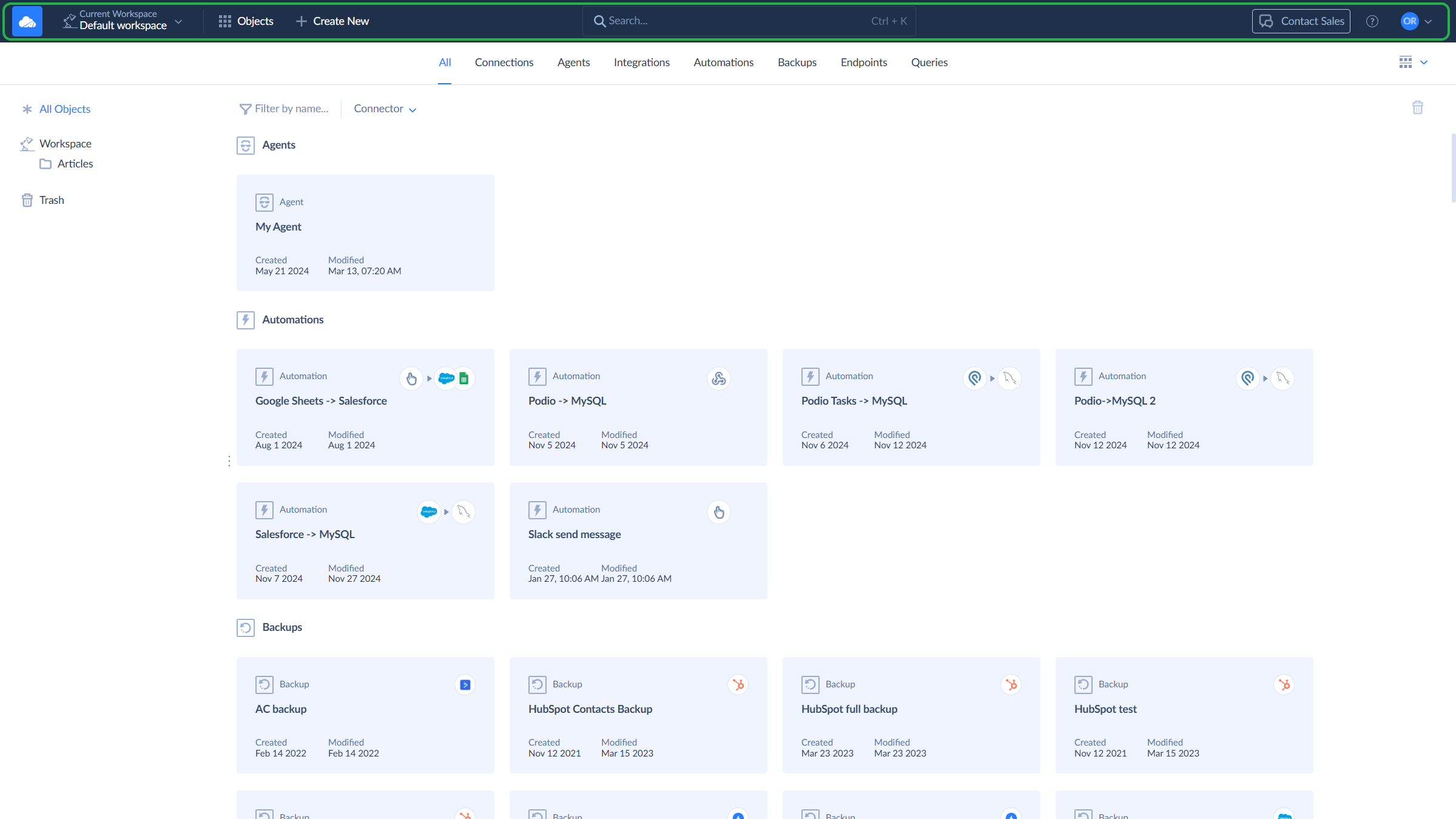Click the Salesforce icon on Salesforce -> MySQL card
This screenshot has width=1456, height=819.
coord(428,512)
